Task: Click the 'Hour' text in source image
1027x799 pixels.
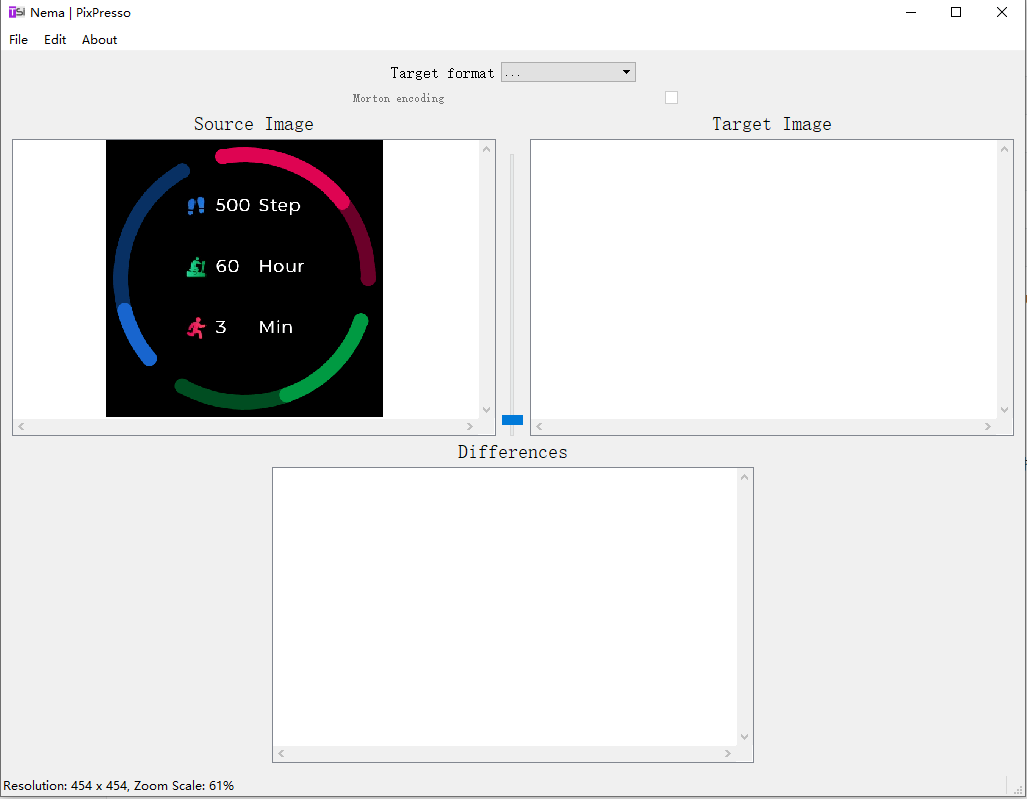Action: click(x=282, y=266)
